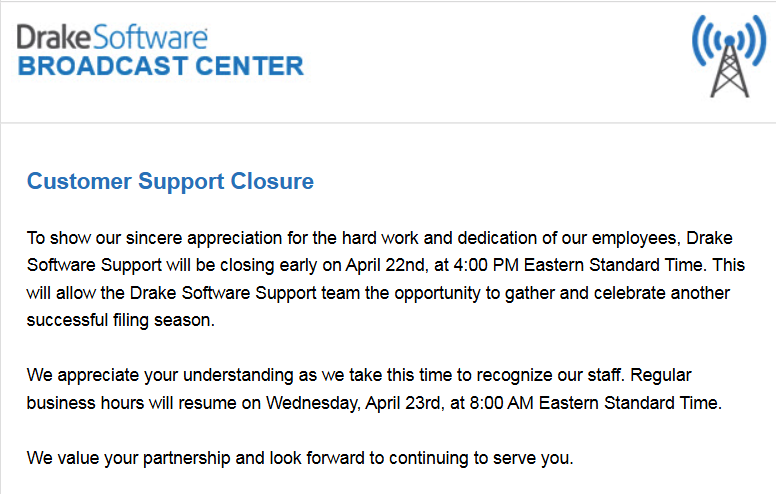This screenshot has height=494, width=776.
Task: Click the horizontal divider below the header
Action: point(388,122)
